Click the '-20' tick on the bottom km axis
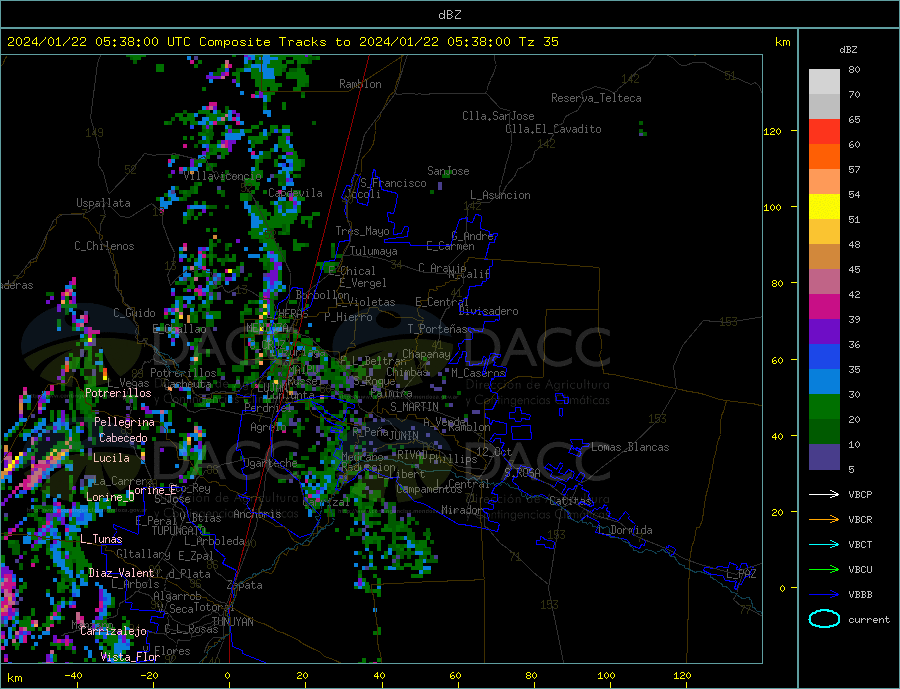This screenshot has width=900, height=689. 149,676
